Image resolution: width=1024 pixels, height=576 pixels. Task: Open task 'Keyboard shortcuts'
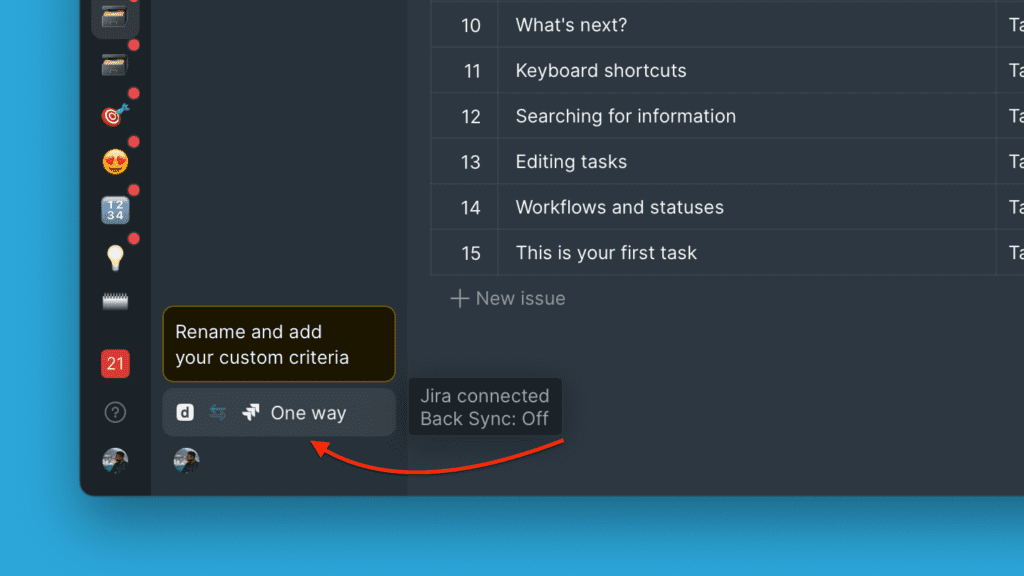coord(600,71)
